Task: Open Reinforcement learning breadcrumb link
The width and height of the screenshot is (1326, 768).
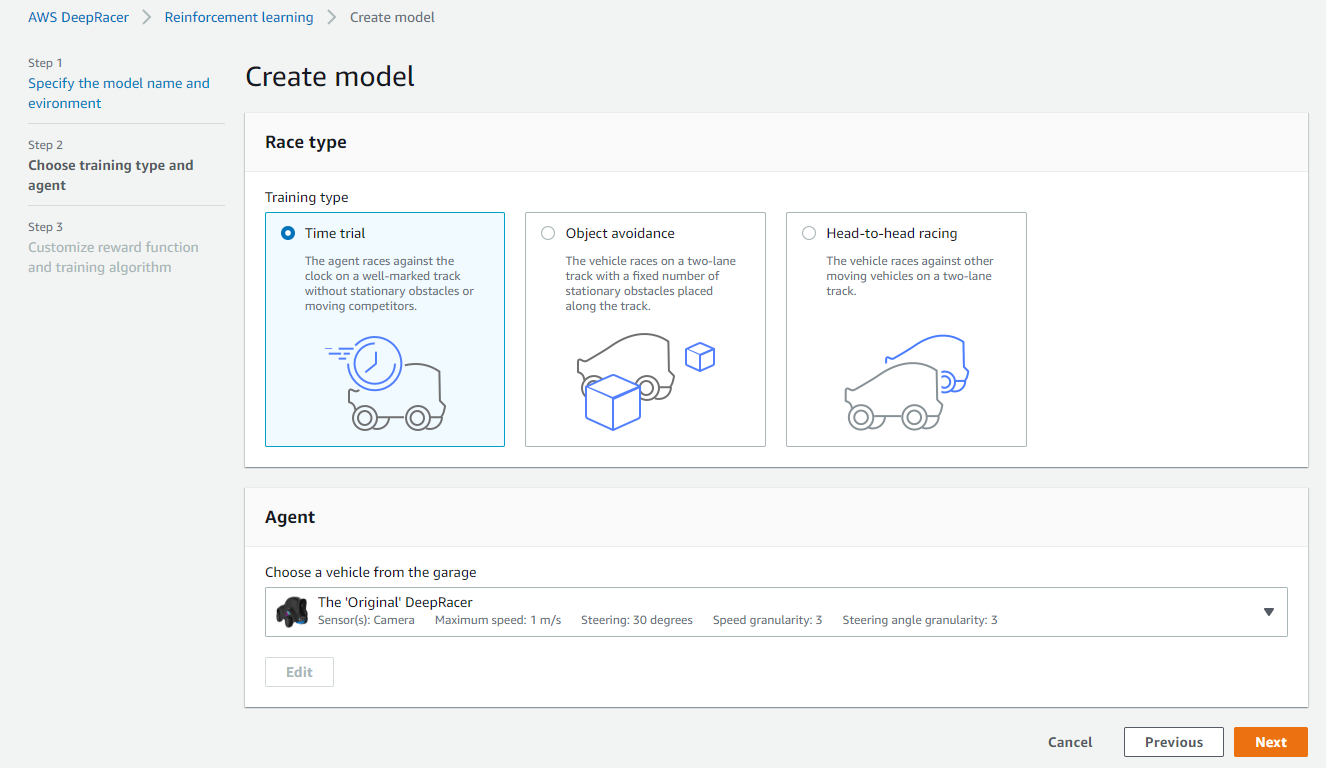Action: (239, 17)
